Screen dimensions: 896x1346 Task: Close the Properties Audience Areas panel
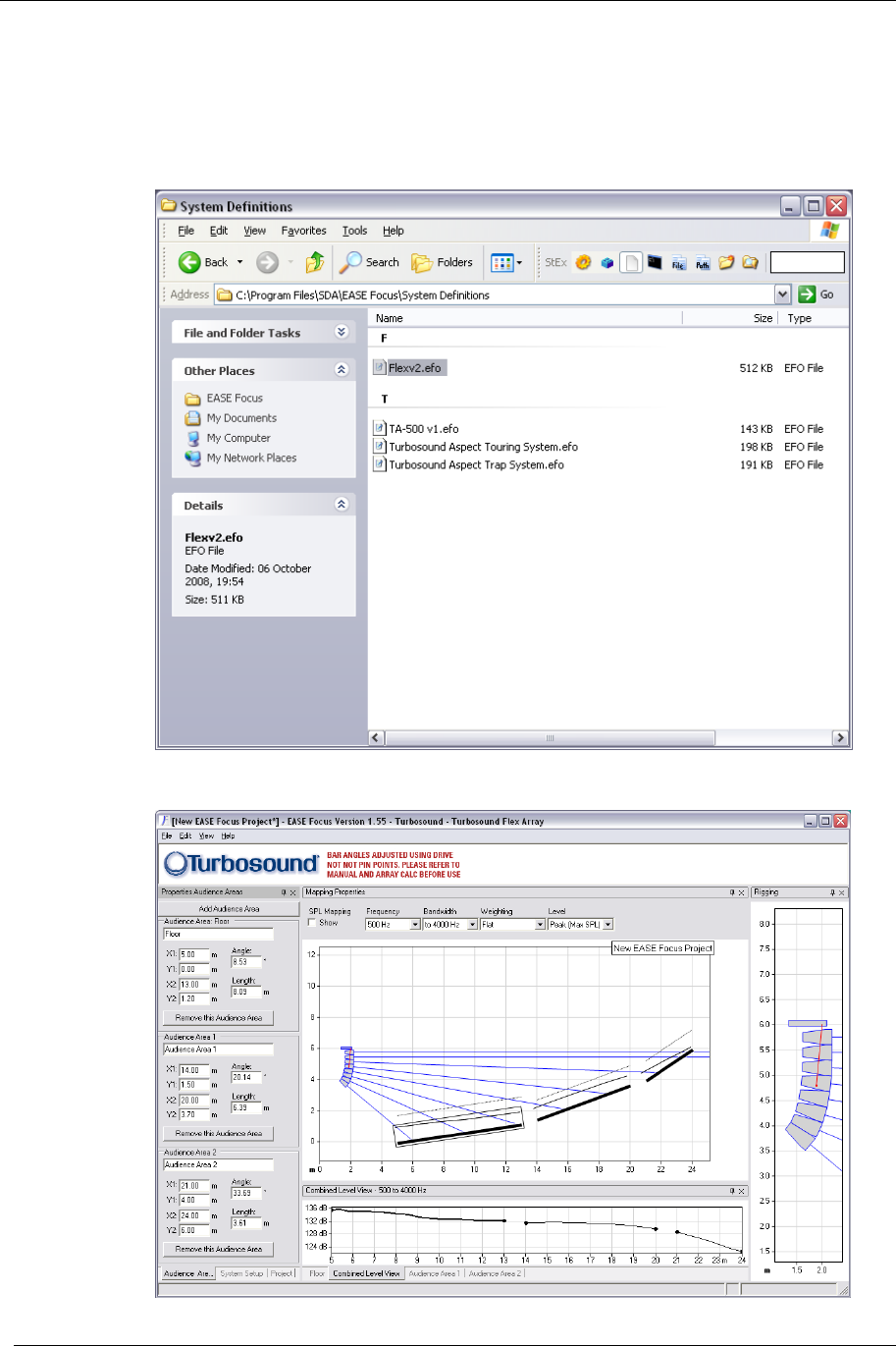point(292,892)
